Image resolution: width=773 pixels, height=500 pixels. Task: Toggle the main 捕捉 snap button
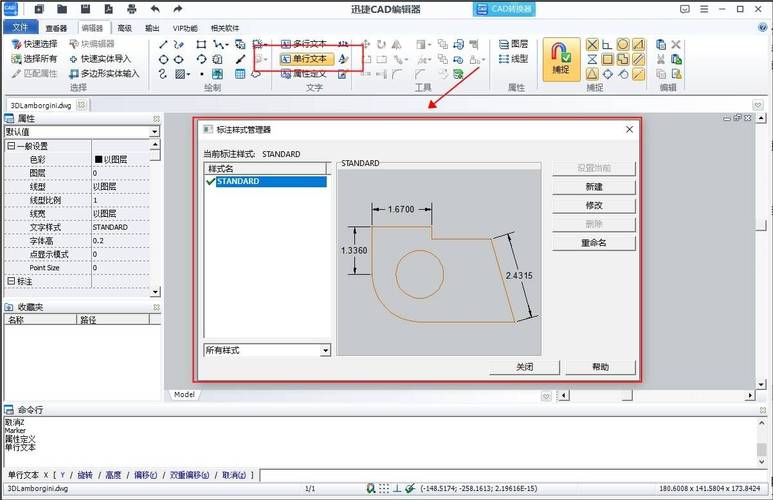pyautogui.click(x=561, y=59)
